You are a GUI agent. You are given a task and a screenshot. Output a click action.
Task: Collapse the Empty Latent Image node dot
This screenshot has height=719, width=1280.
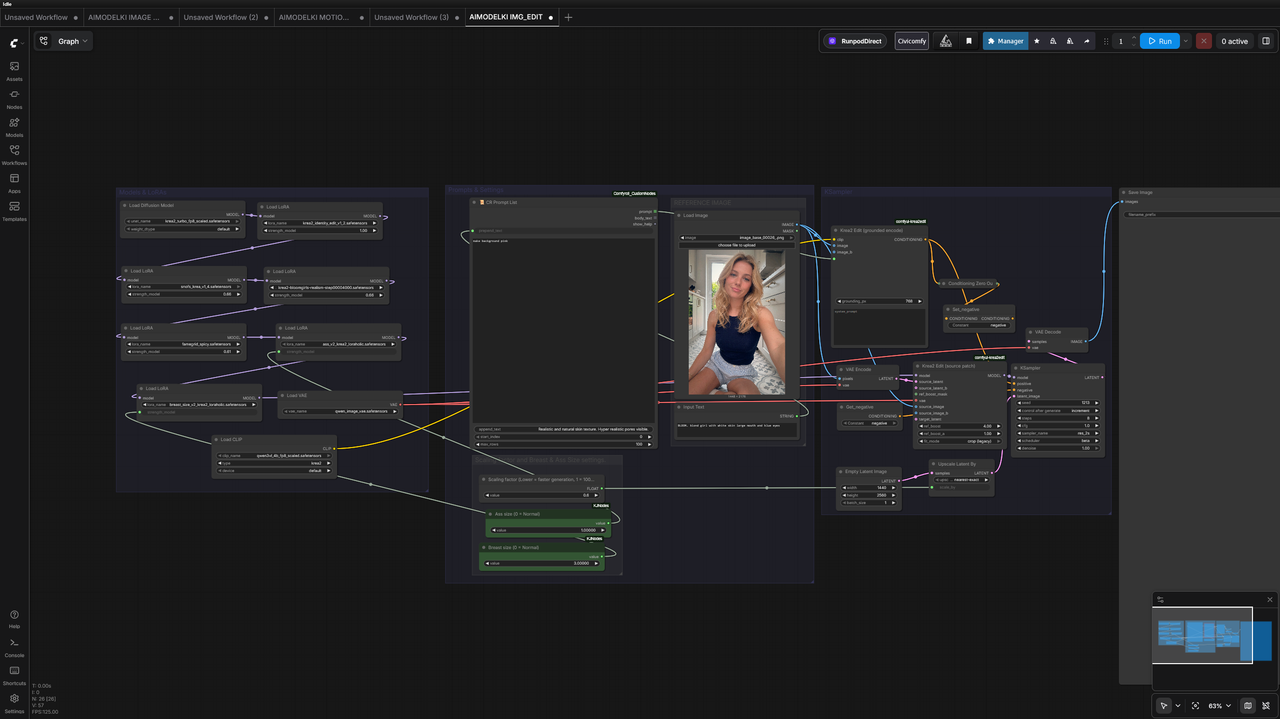pos(842,471)
